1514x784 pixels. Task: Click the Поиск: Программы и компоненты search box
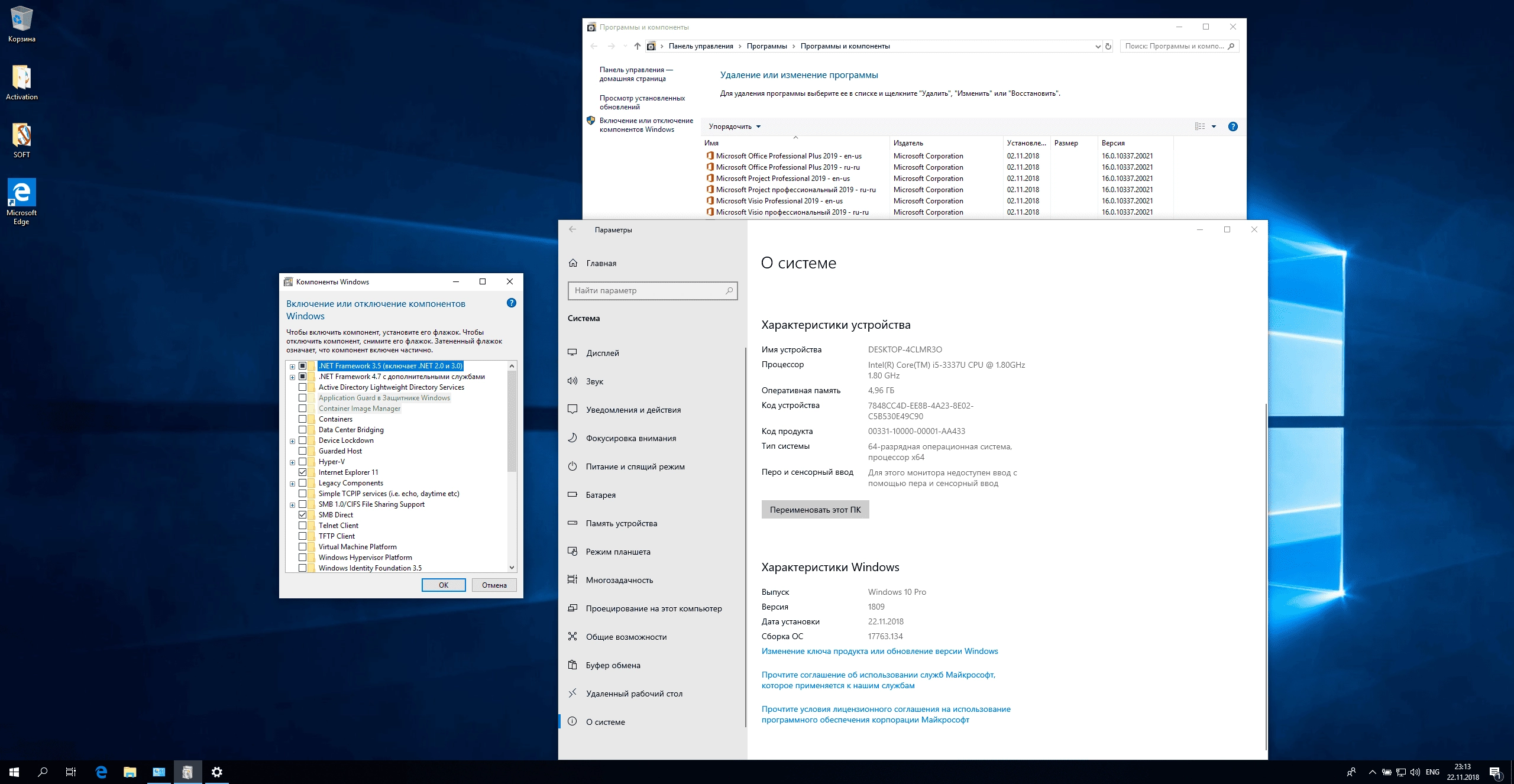tap(1179, 46)
